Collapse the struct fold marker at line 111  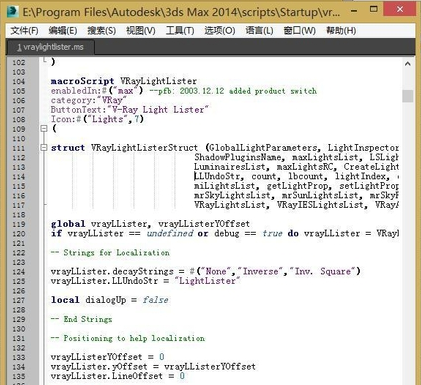tap(44, 147)
